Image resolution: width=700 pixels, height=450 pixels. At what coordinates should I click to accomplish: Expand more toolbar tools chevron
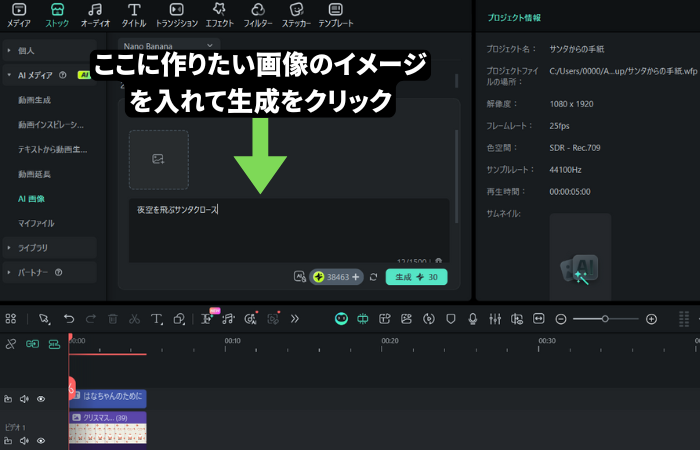(x=295, y=319)
